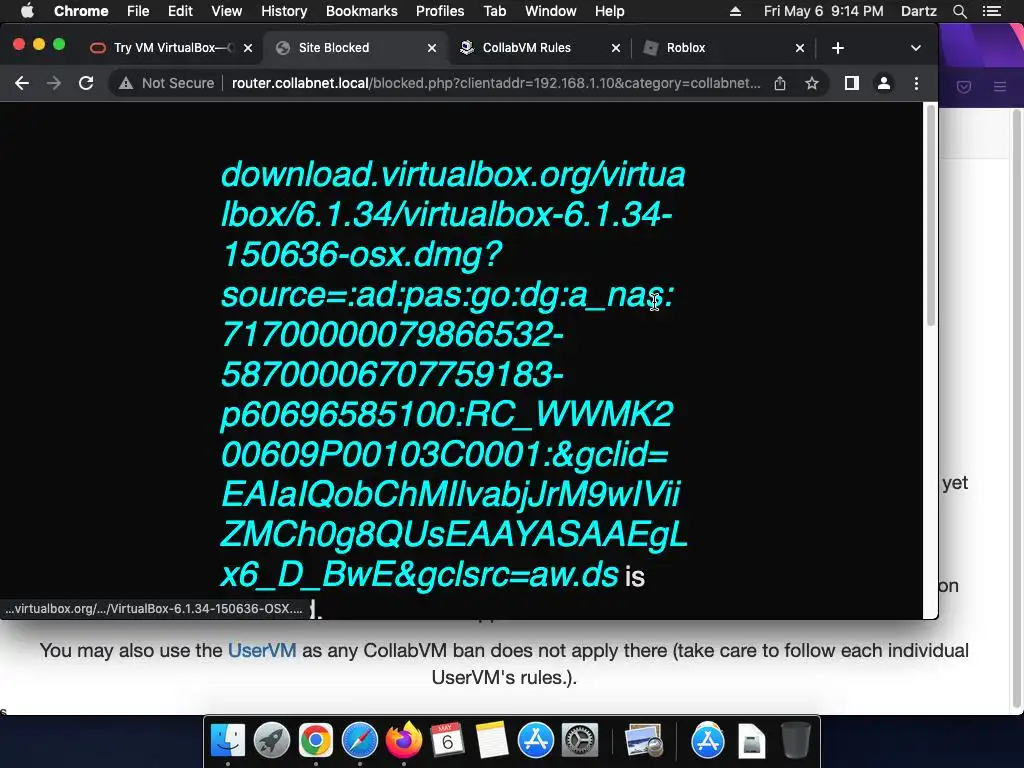Open the UserVM link in Firefox window

click(262, 650)
